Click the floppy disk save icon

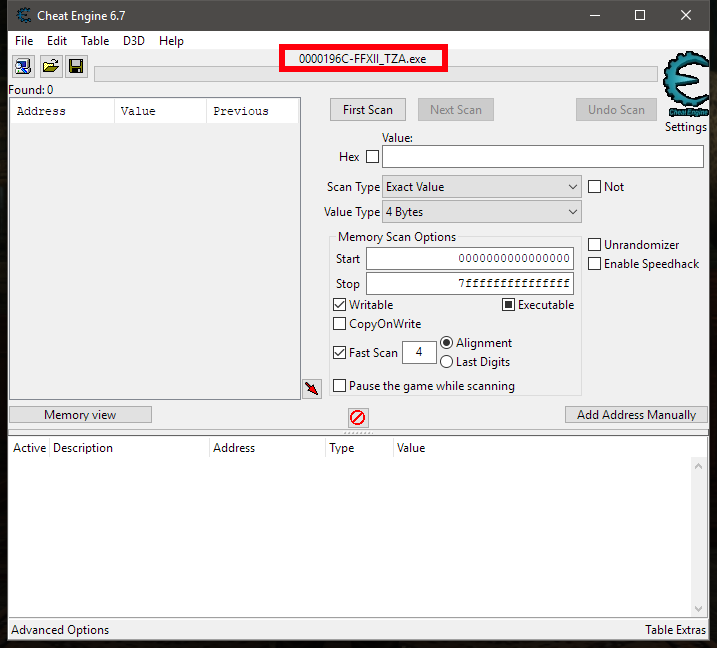76,67
